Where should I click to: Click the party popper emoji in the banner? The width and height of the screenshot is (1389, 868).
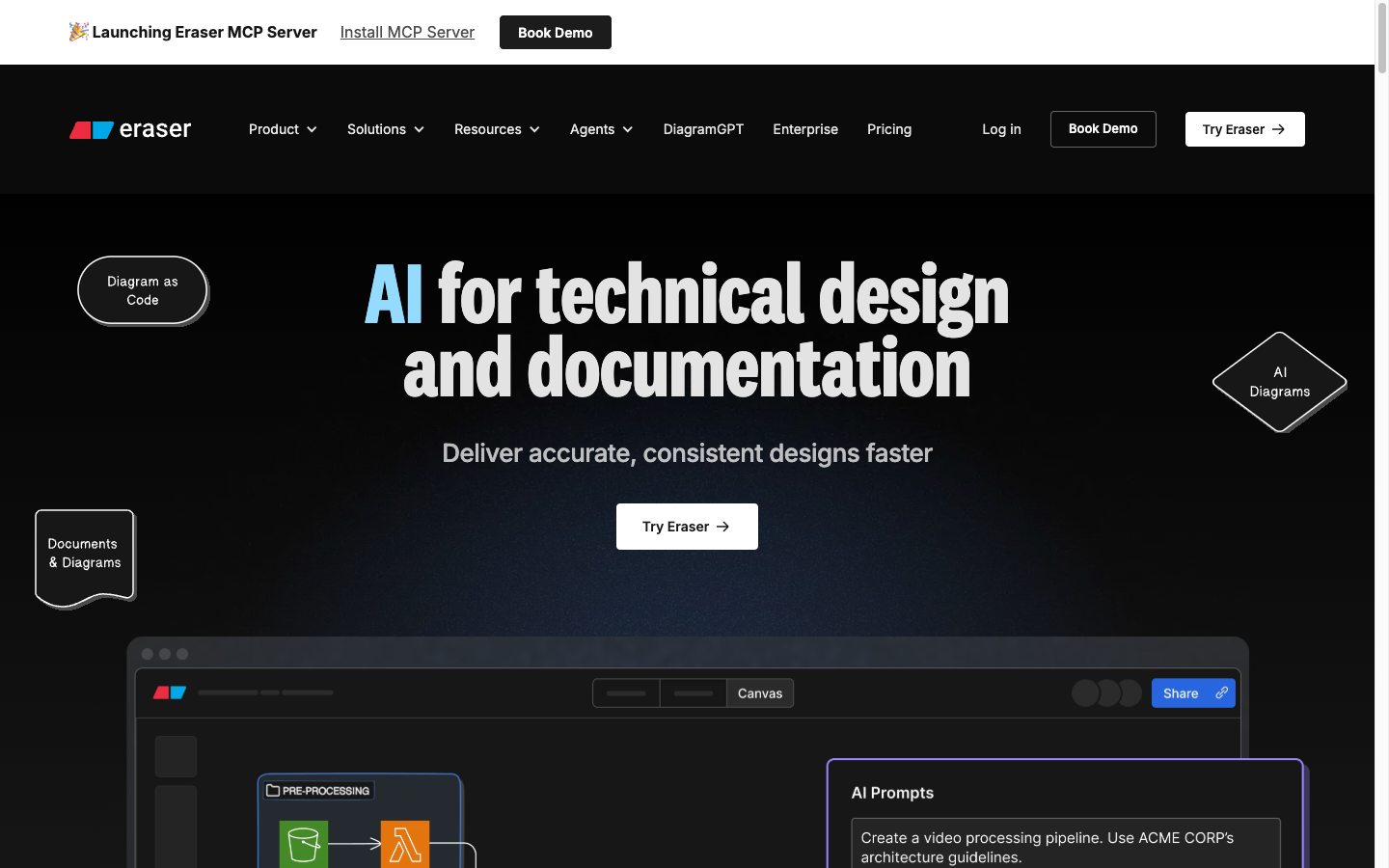point(78,32)
